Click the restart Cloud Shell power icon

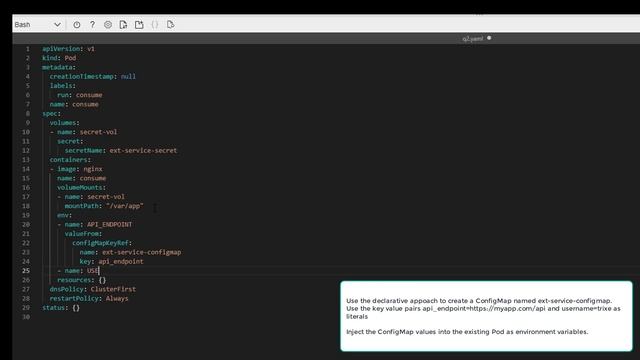point(77,24)
